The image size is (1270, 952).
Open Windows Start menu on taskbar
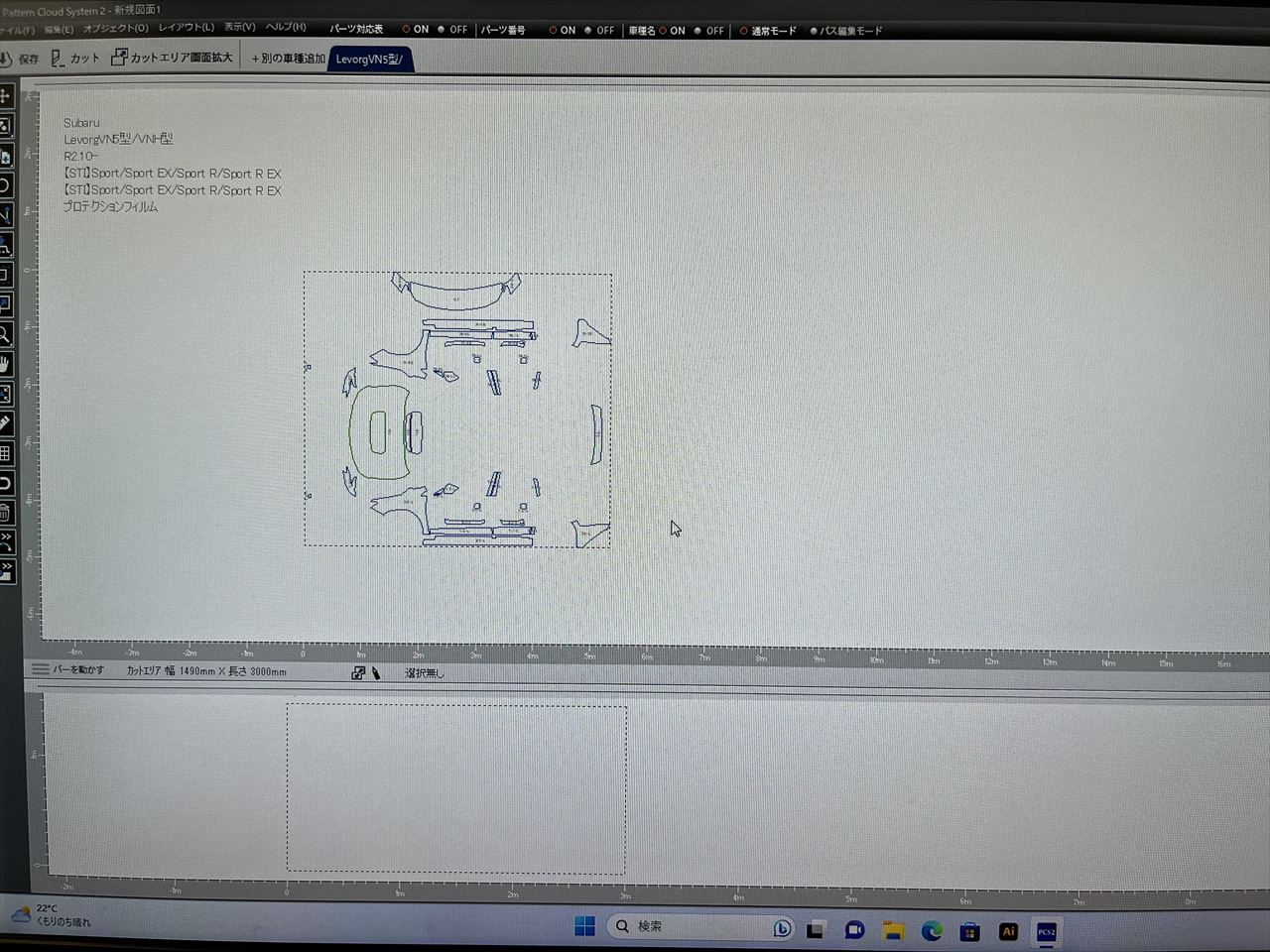coord(584,927)
